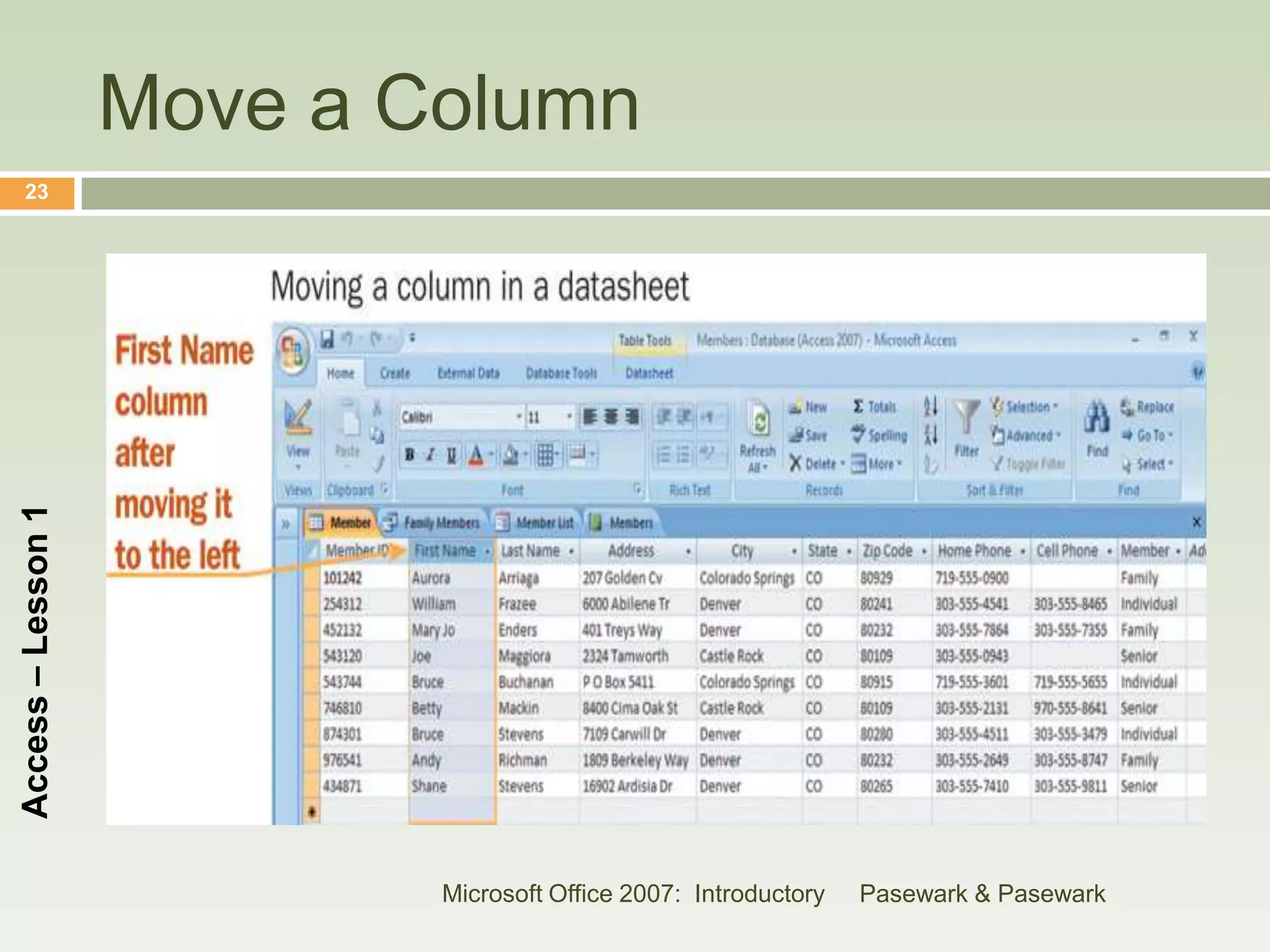Select the Zip Code column header
This screenshot has height=952, width=1270.
(x=894, y=550)
